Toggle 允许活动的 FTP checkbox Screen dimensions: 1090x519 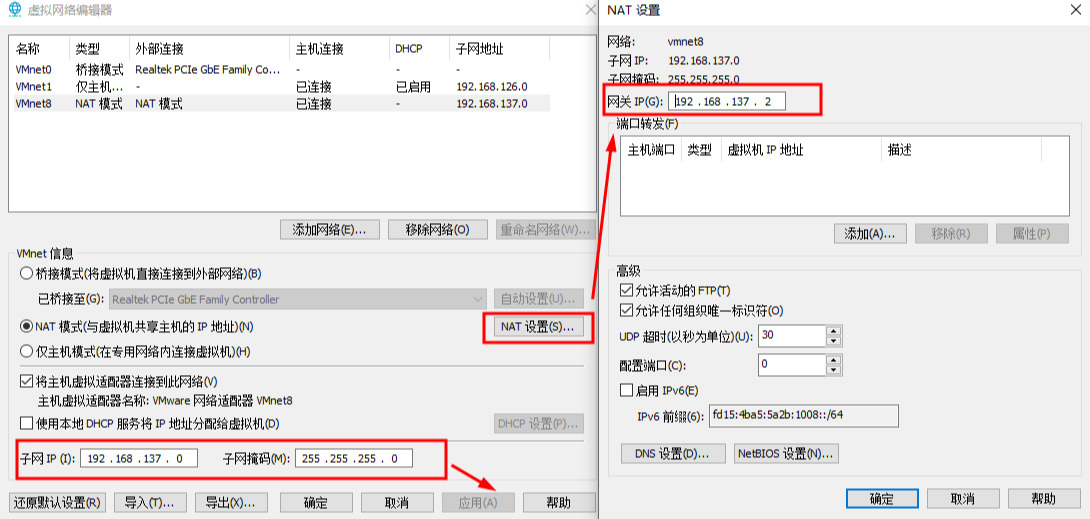[x=625, y=290]
